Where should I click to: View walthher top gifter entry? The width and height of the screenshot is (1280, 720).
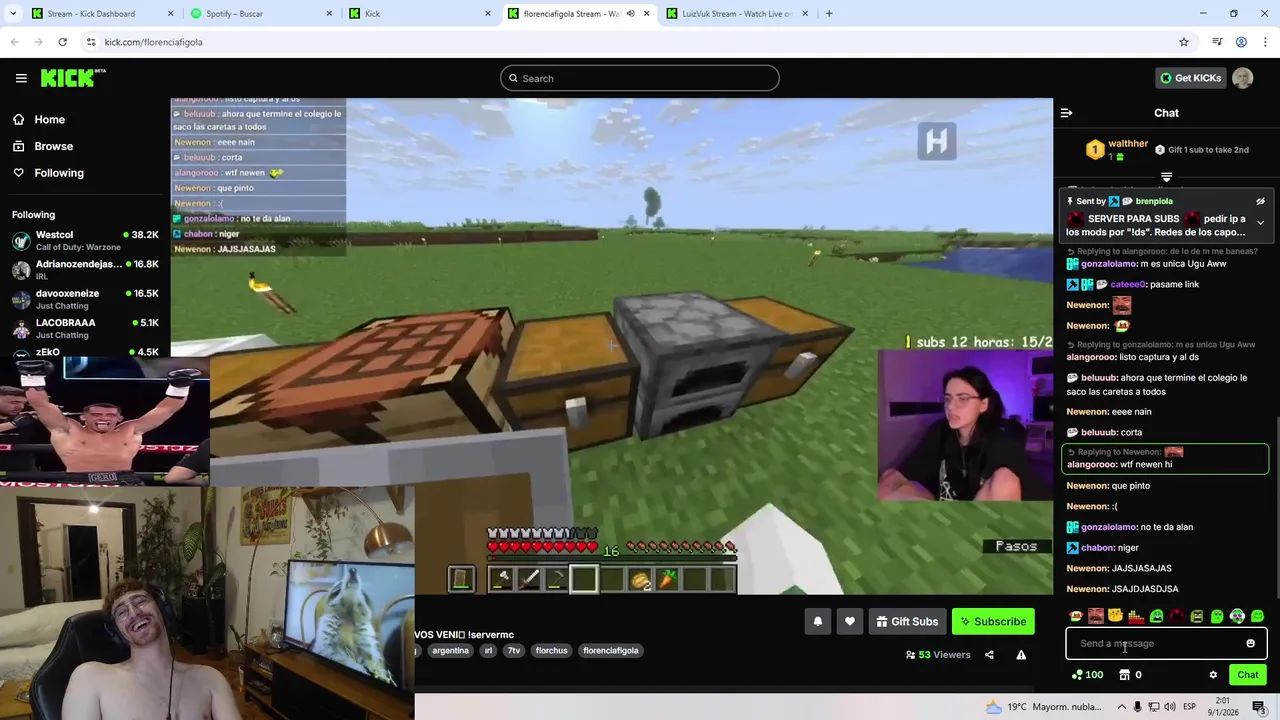pyautogui.click(x=1118, y=150)
